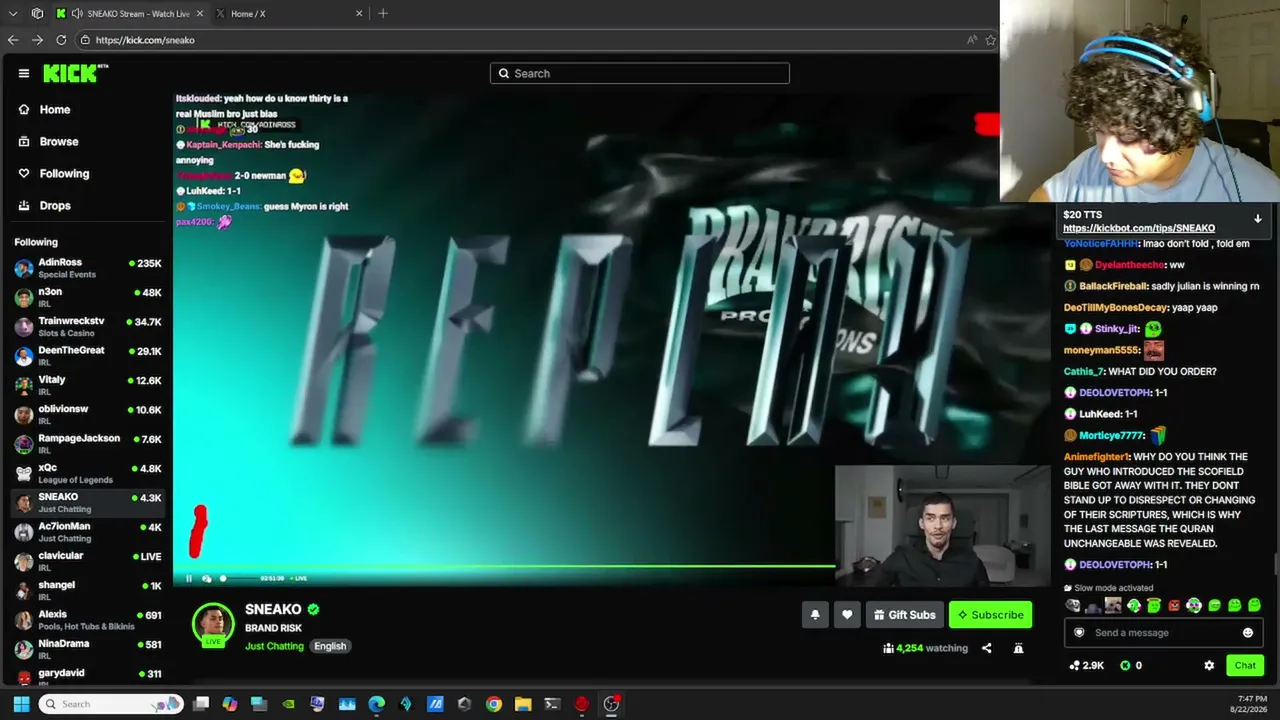The width and height of the screenshot is (1280, 720).
Task: Open Vitaly channel from Following list
Action: pyautogui.click(x=88, y=385)
